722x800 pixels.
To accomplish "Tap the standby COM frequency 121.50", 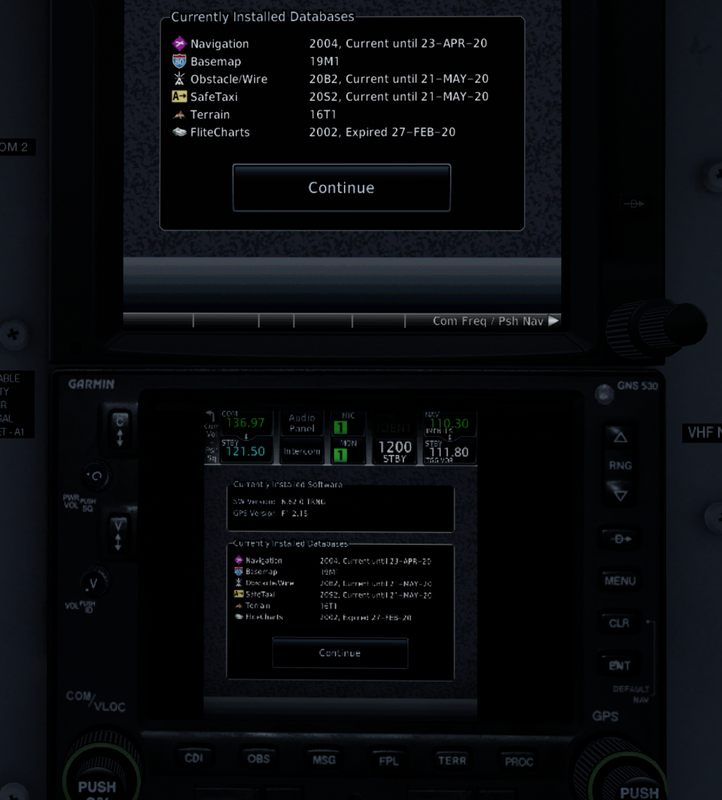I will [x=245, y=451].
